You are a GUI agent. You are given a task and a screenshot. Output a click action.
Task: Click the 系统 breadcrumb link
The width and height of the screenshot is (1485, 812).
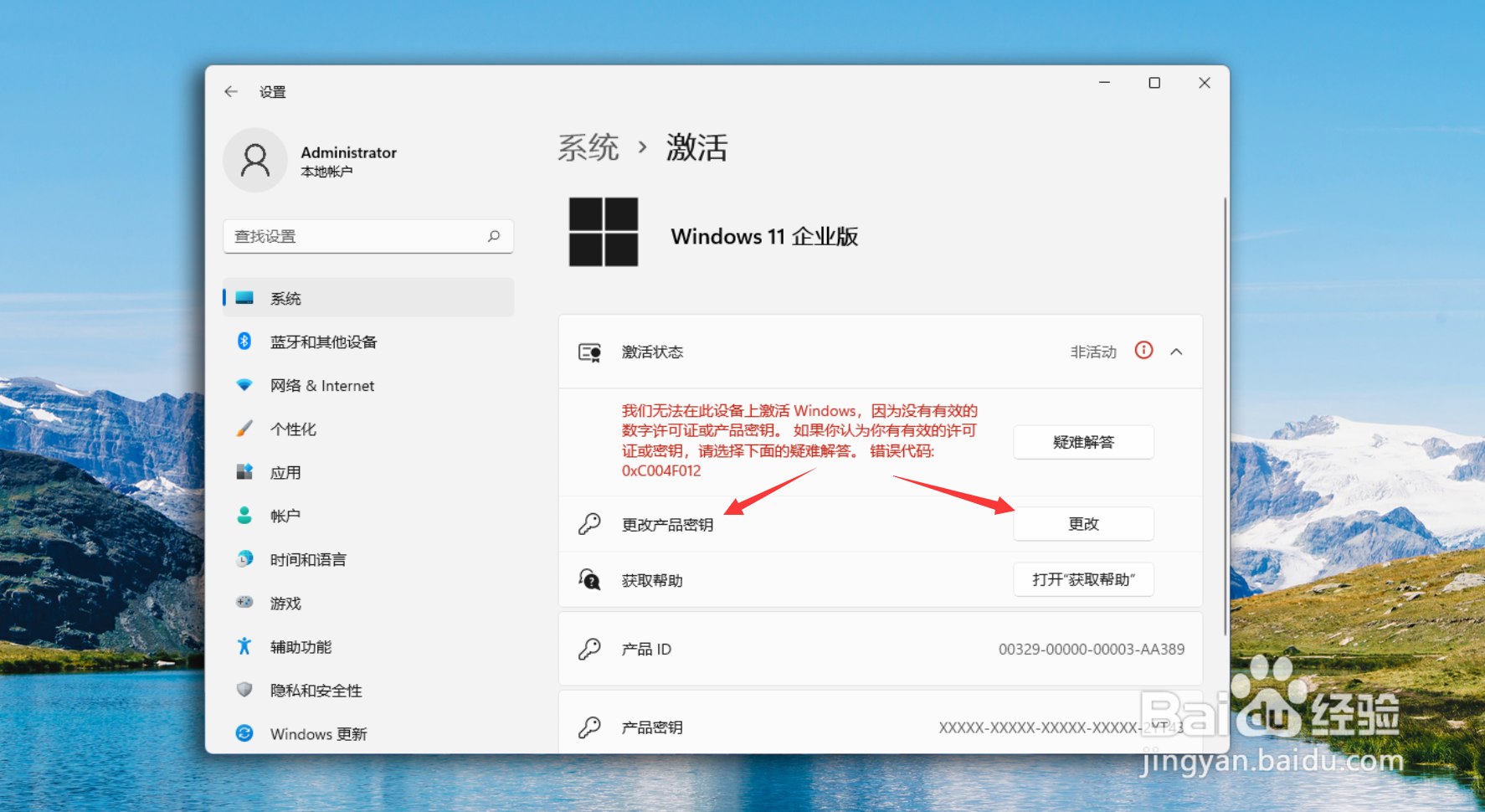coord(588,147)
